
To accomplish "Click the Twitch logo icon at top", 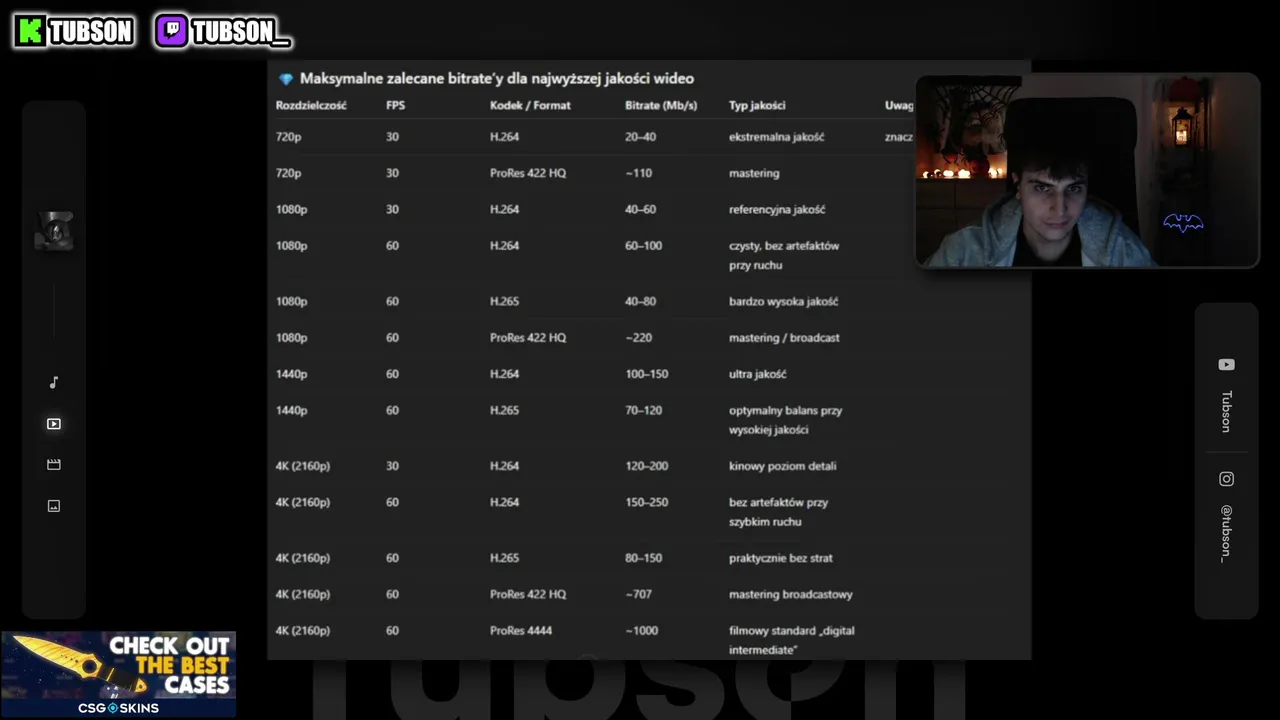I will point(171,32).
